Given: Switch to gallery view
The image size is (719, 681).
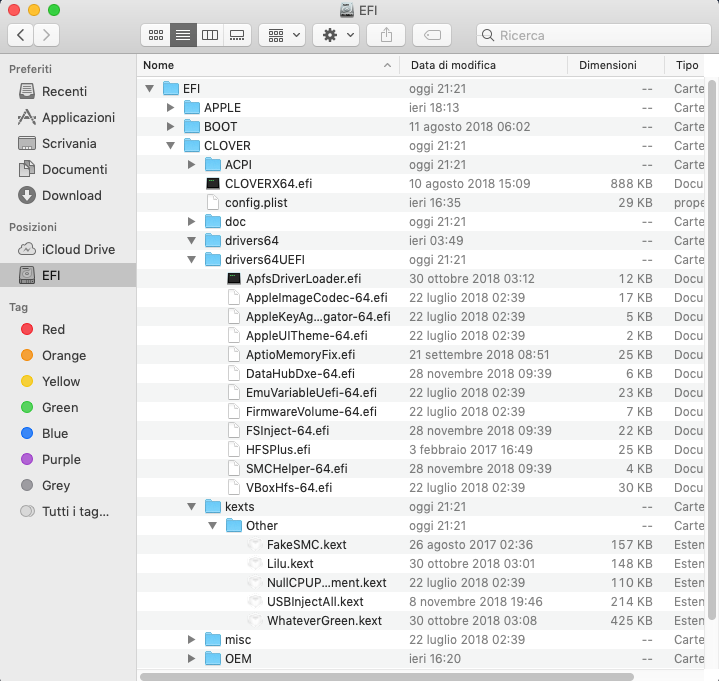Looking at the screenshot, I should coord(237,35).
